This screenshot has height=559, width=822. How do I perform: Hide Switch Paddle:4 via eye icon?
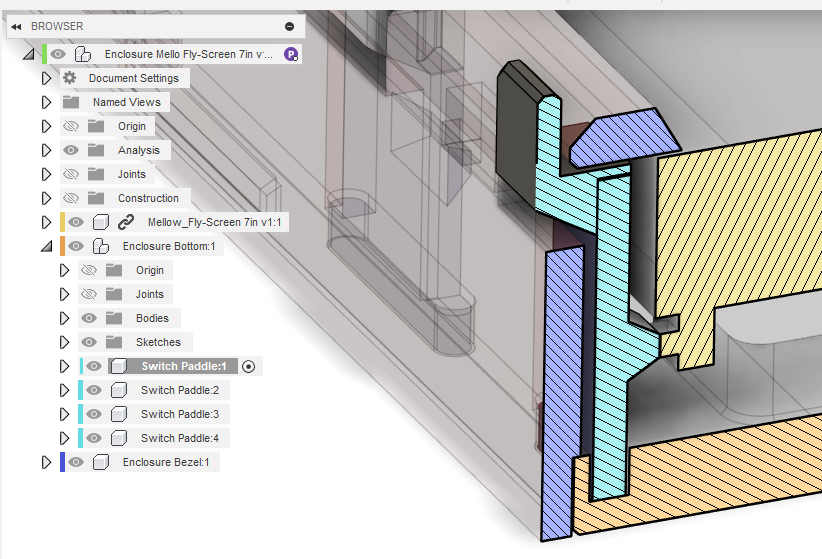(x=94, y=438)
